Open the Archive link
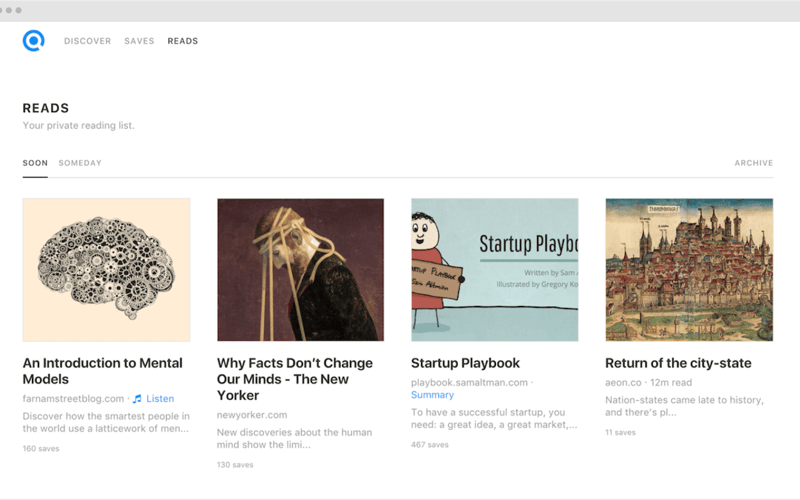The image size is (800, 500). tap(754, 163)
